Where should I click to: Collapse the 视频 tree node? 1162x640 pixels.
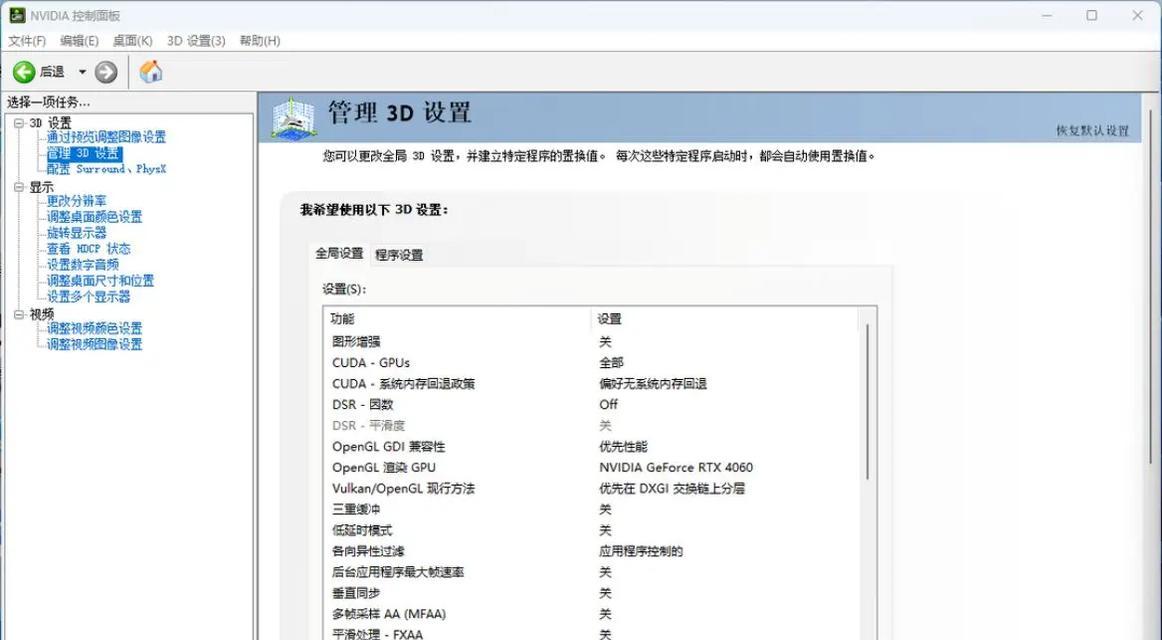coord(19,315)
